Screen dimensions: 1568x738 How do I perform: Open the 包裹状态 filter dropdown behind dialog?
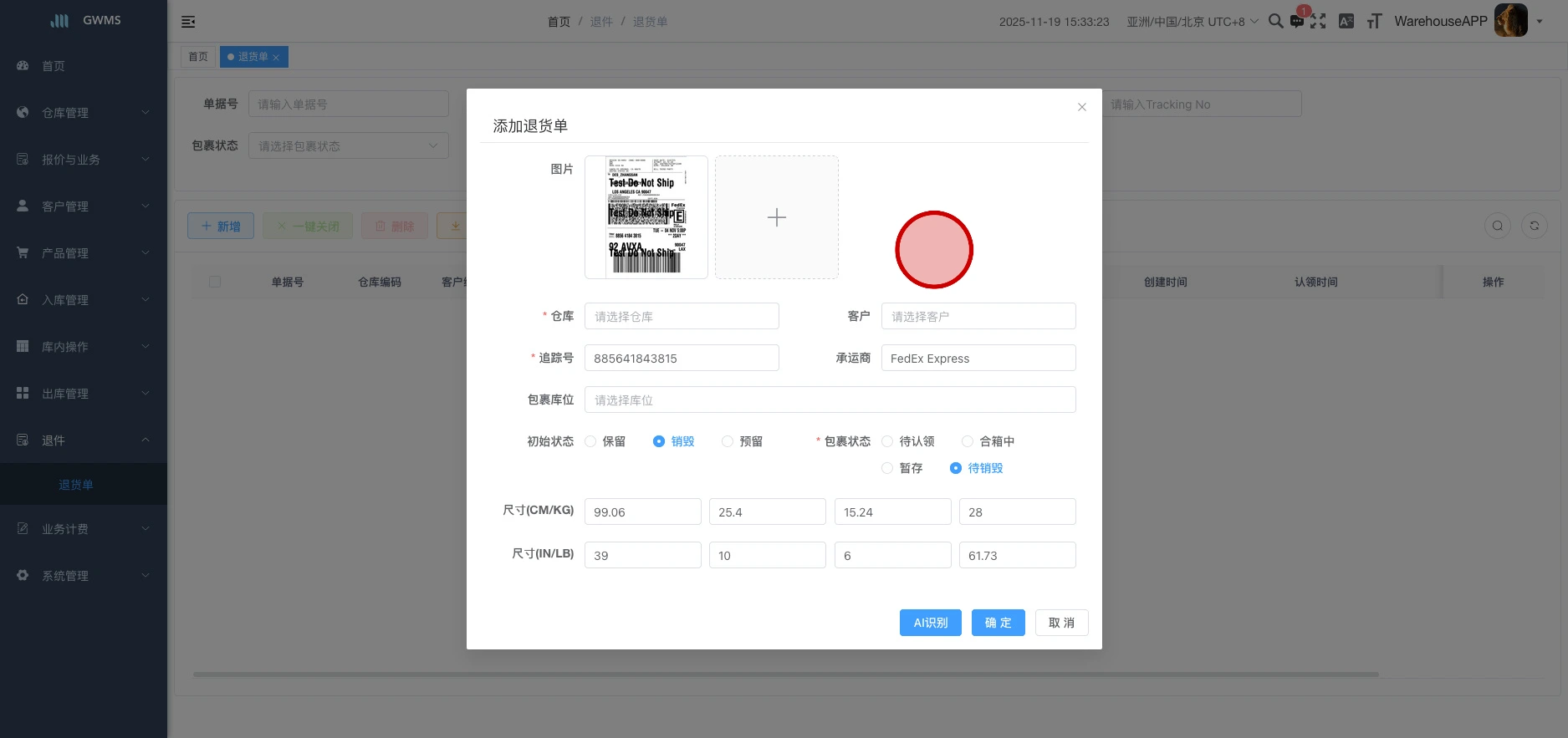349,145
